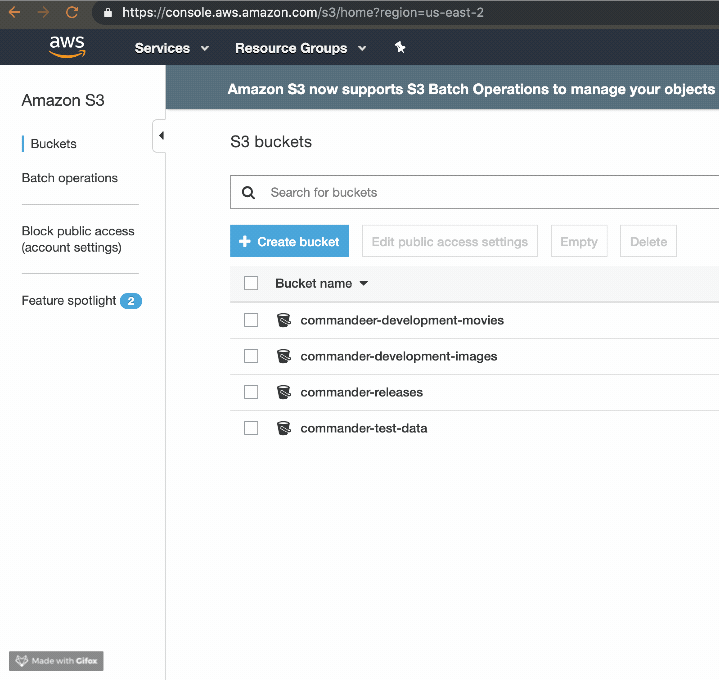
Task: Click bucket icon for commander-development-images
Action: [284, 356]
